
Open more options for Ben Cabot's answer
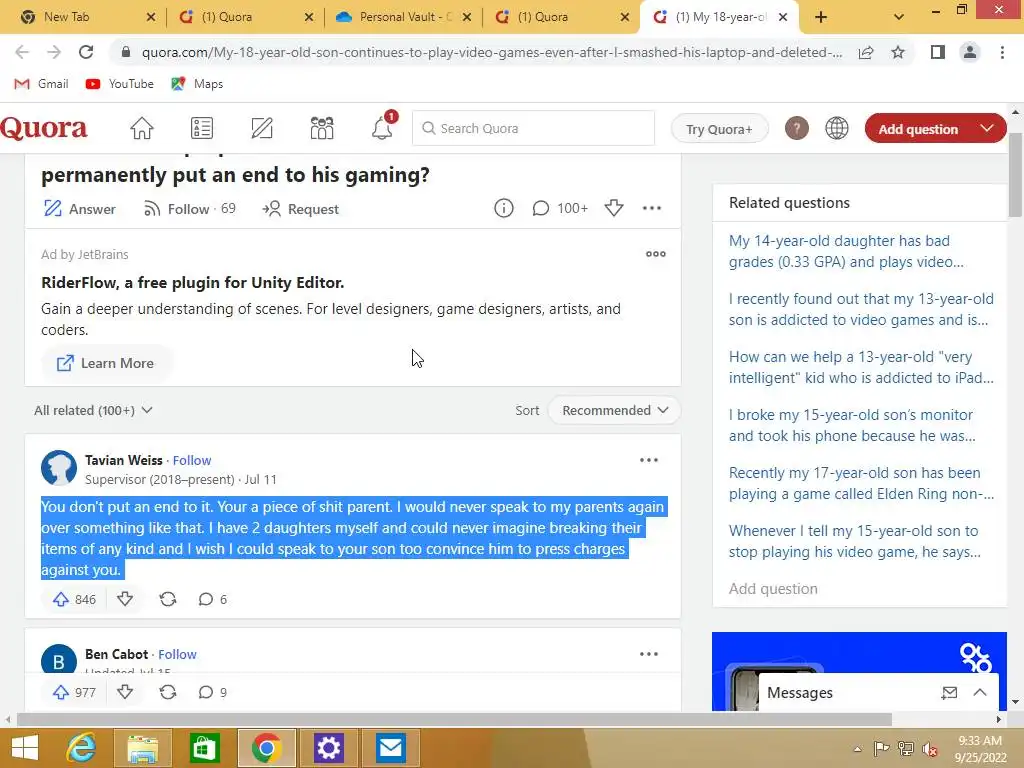point(648,654)
